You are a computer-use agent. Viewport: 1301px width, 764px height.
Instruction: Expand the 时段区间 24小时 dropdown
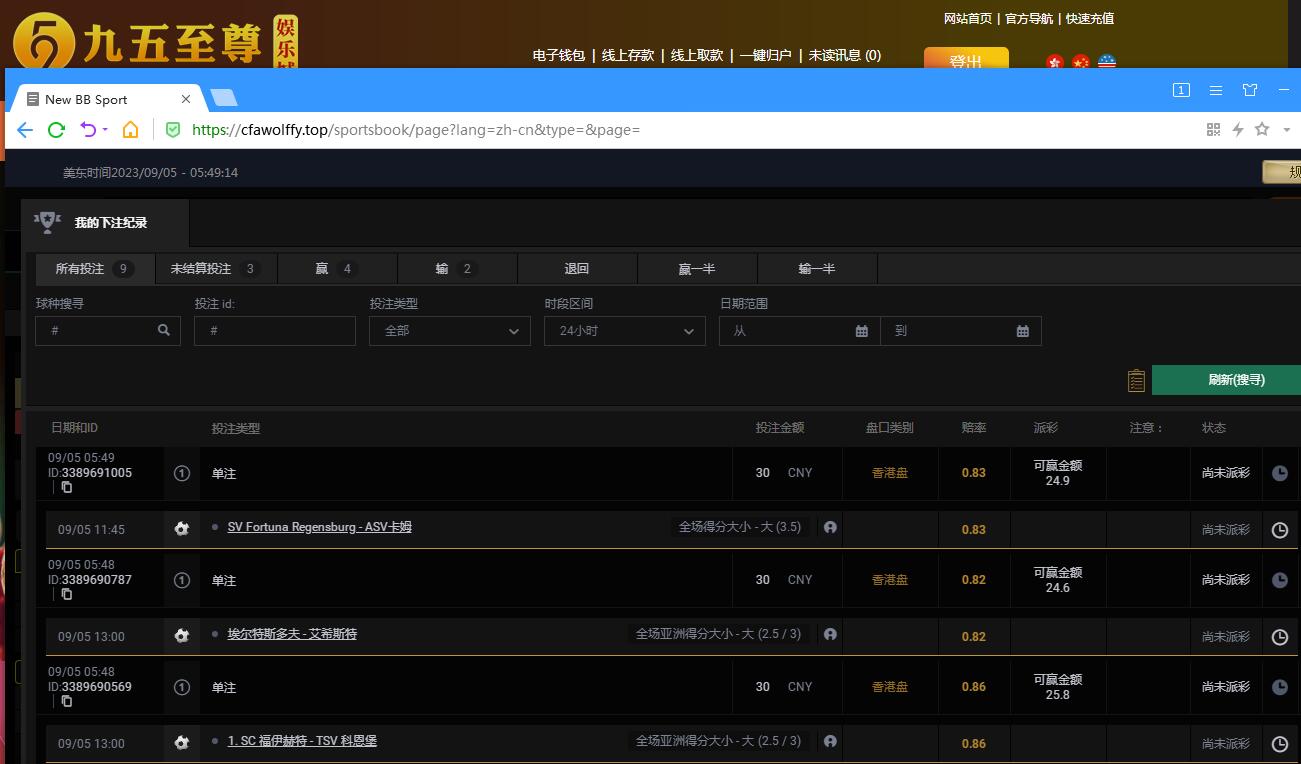click(x=624, y=331)
